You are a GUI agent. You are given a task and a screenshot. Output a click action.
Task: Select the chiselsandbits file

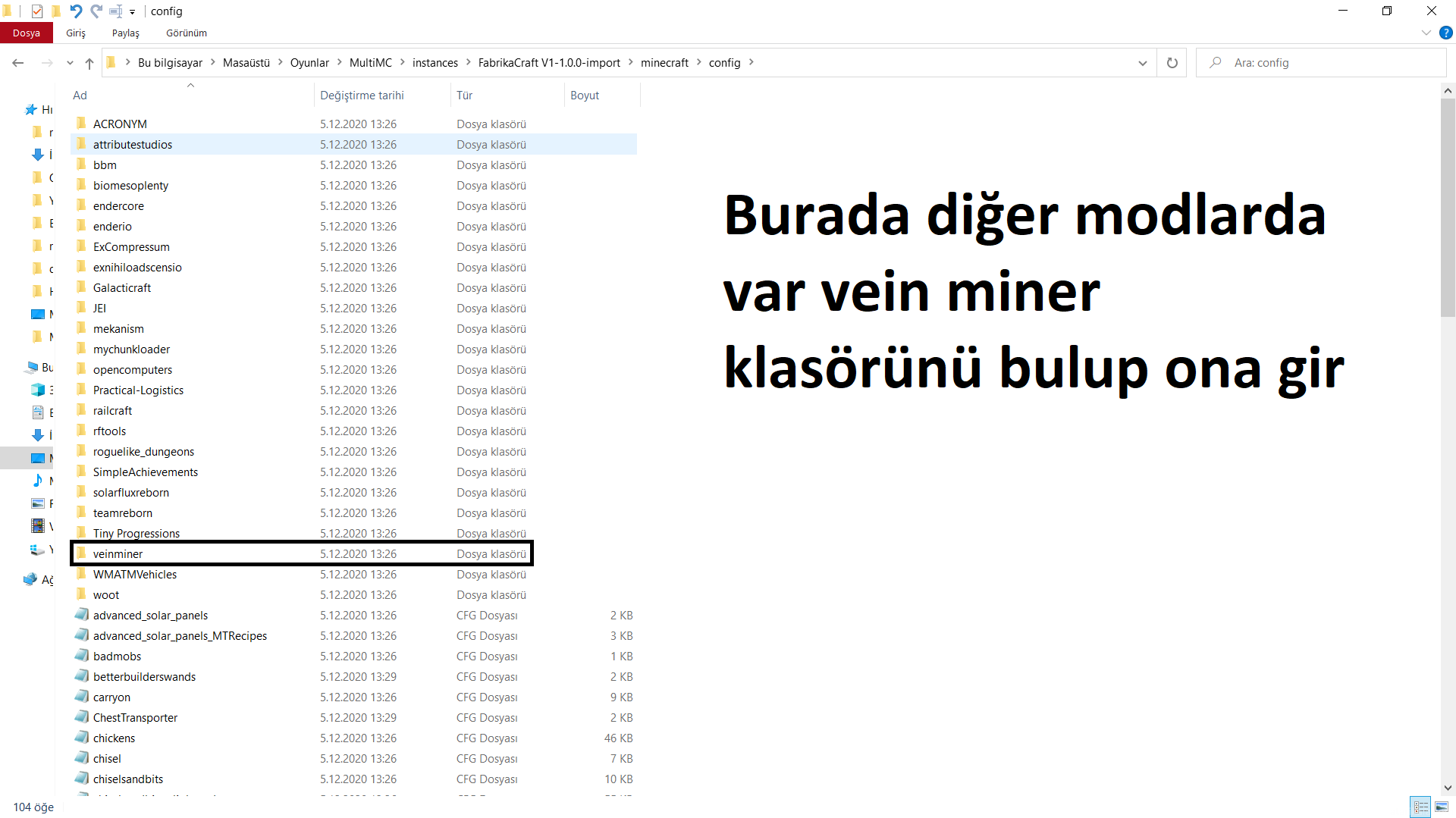point(353,779)
